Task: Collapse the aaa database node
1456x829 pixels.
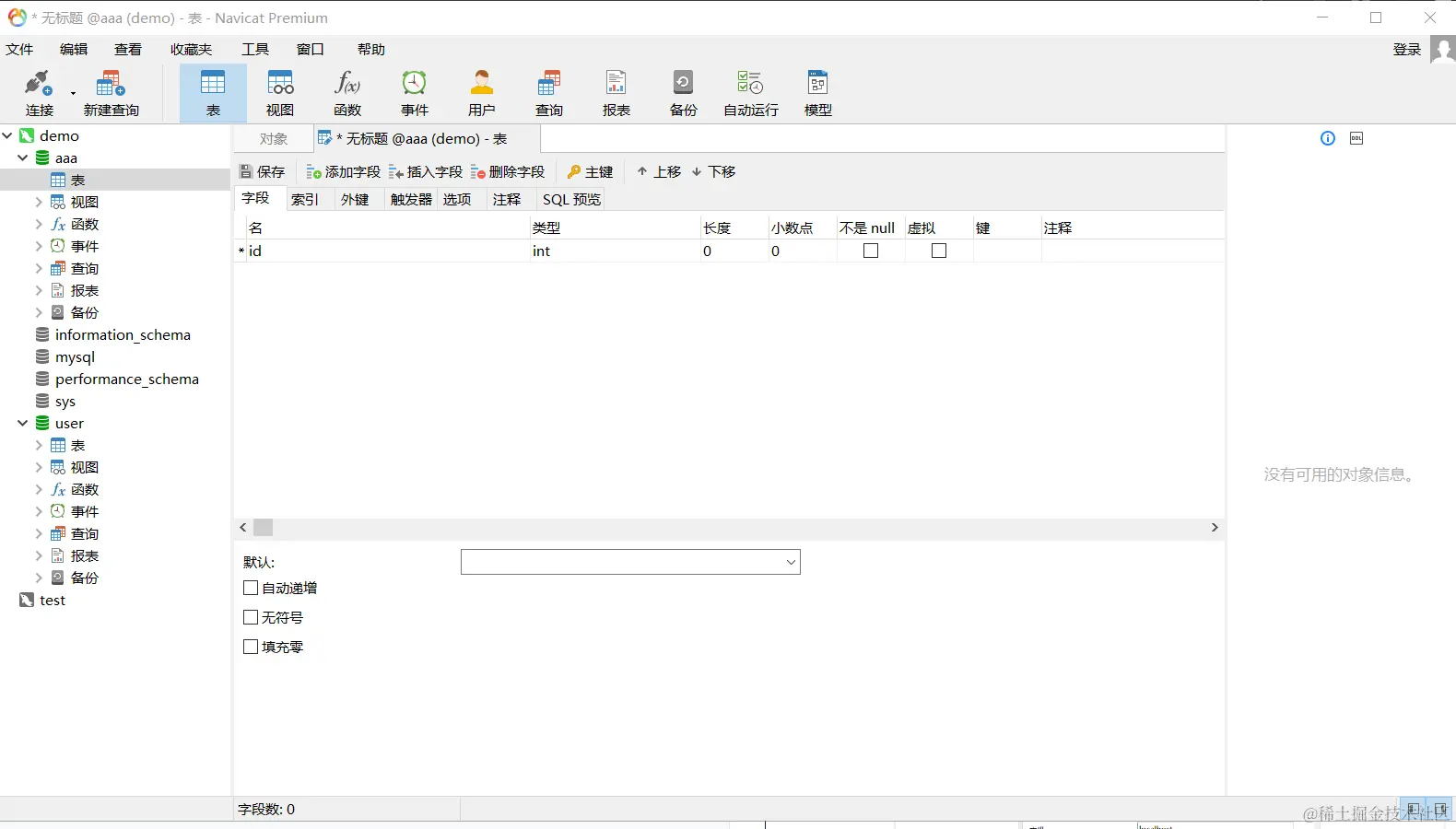Action: 23,158
